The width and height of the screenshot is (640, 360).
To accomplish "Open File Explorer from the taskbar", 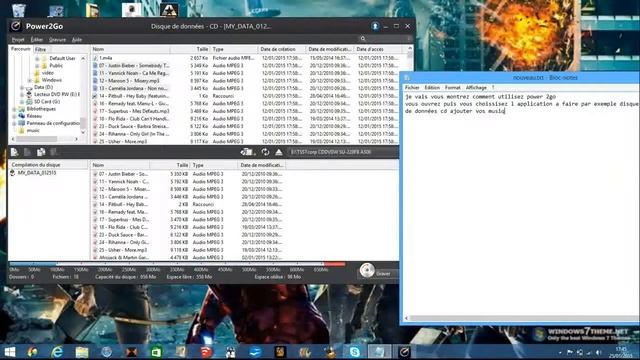I will click(82, 352).
